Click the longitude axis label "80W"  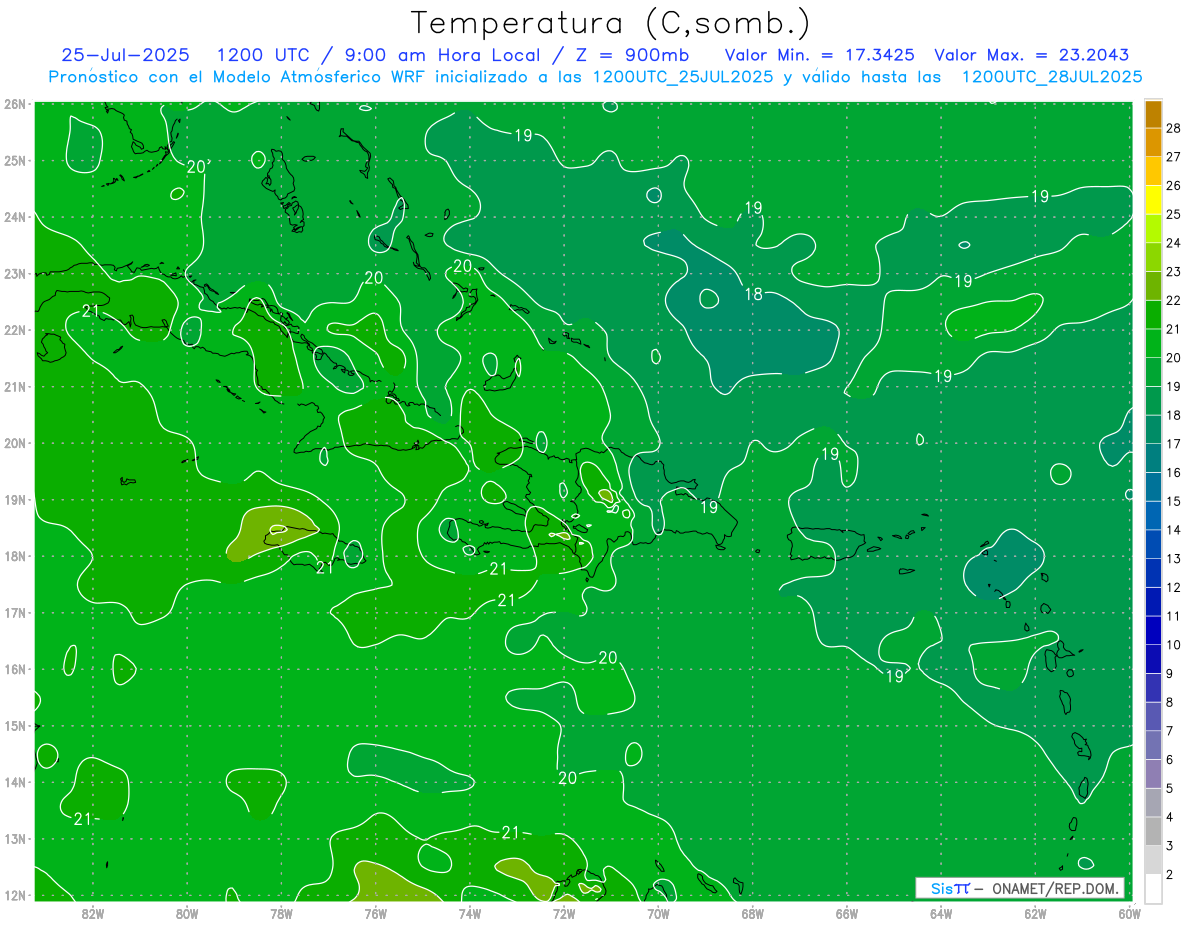coord(187,913)
